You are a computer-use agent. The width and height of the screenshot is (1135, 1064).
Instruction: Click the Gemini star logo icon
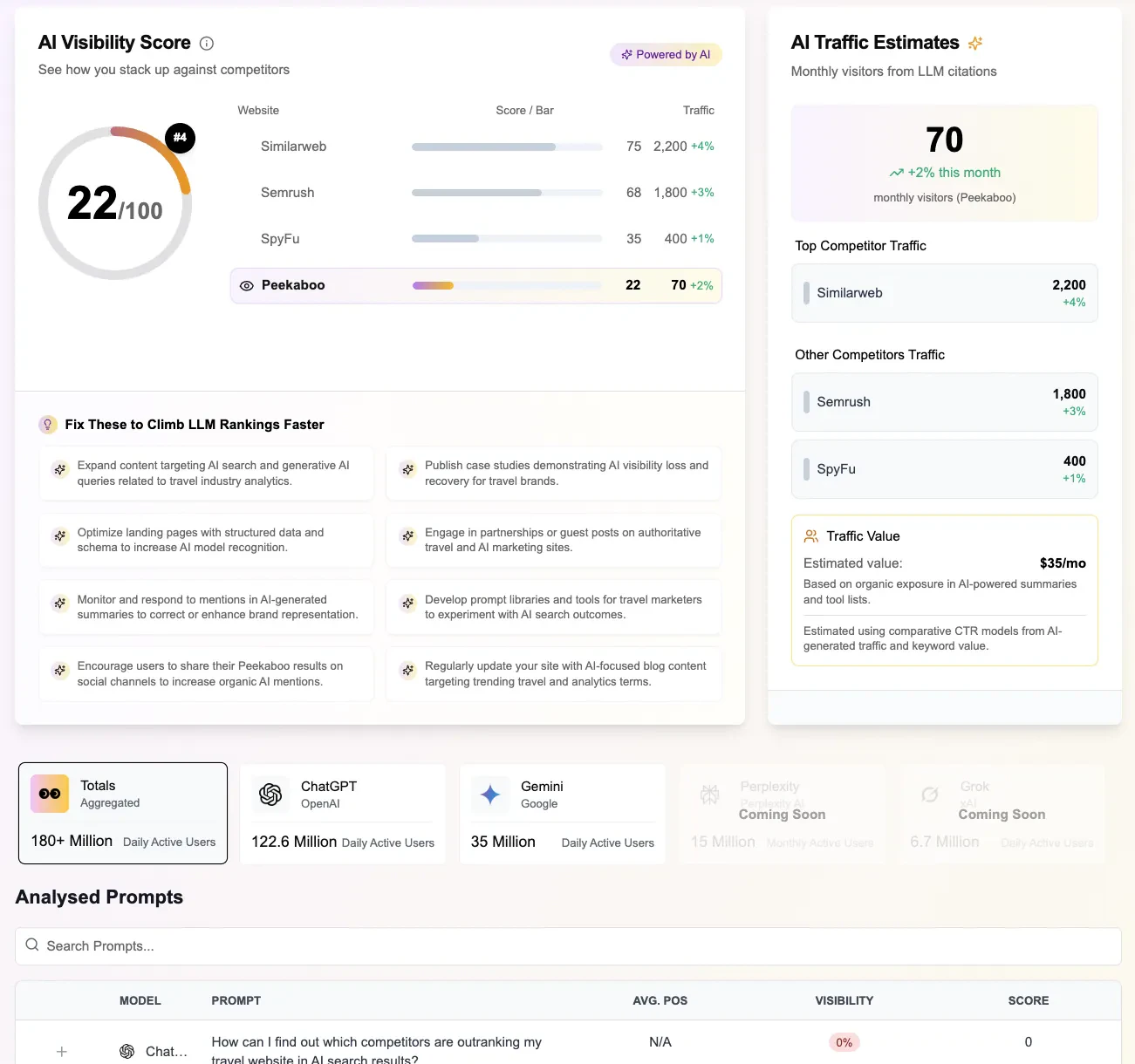pos(490,795)
